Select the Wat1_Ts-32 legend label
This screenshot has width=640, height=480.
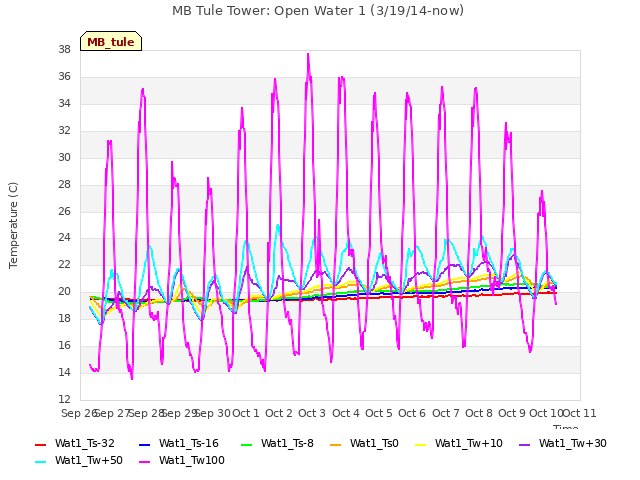coord(84,443)
